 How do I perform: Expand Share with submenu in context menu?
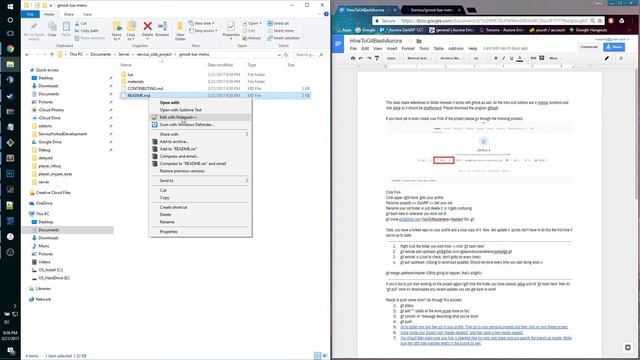click(200, 134)
